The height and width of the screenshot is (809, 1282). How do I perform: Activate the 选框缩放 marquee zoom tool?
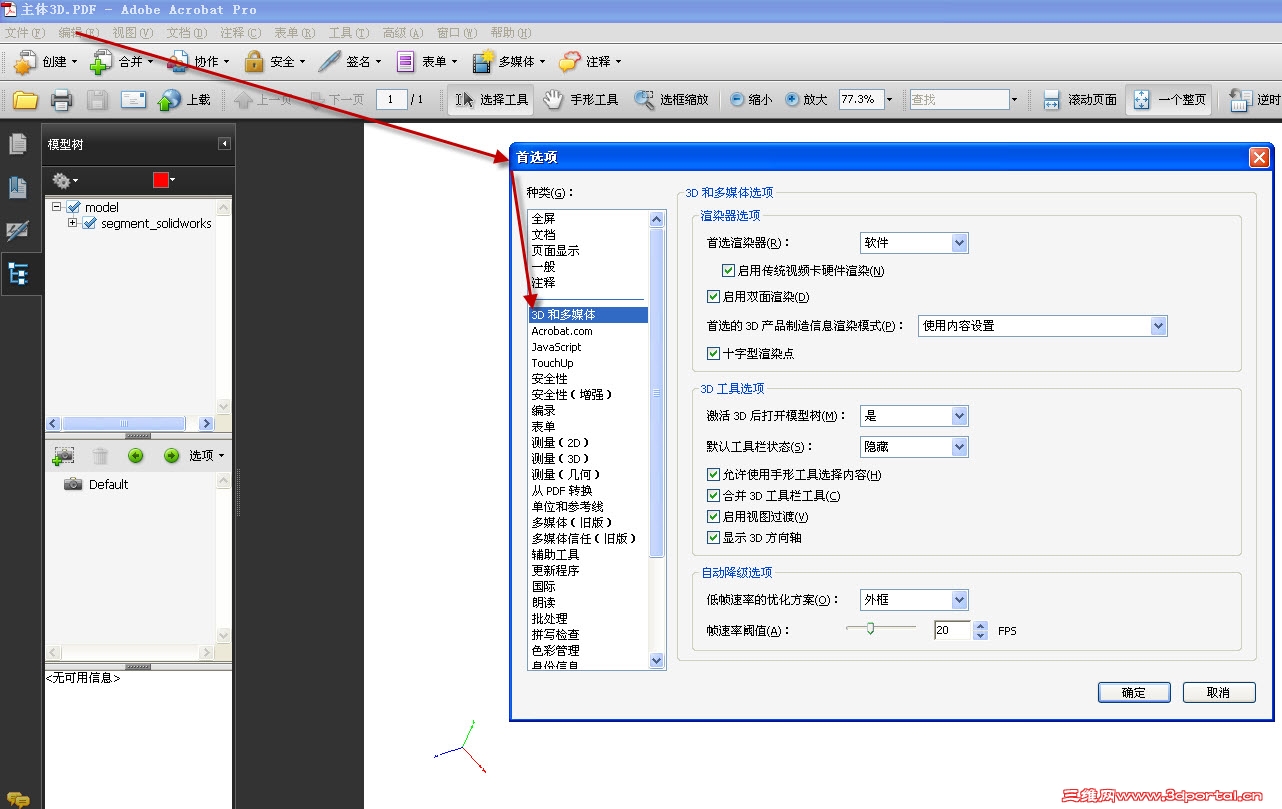[x=671, y=100]
